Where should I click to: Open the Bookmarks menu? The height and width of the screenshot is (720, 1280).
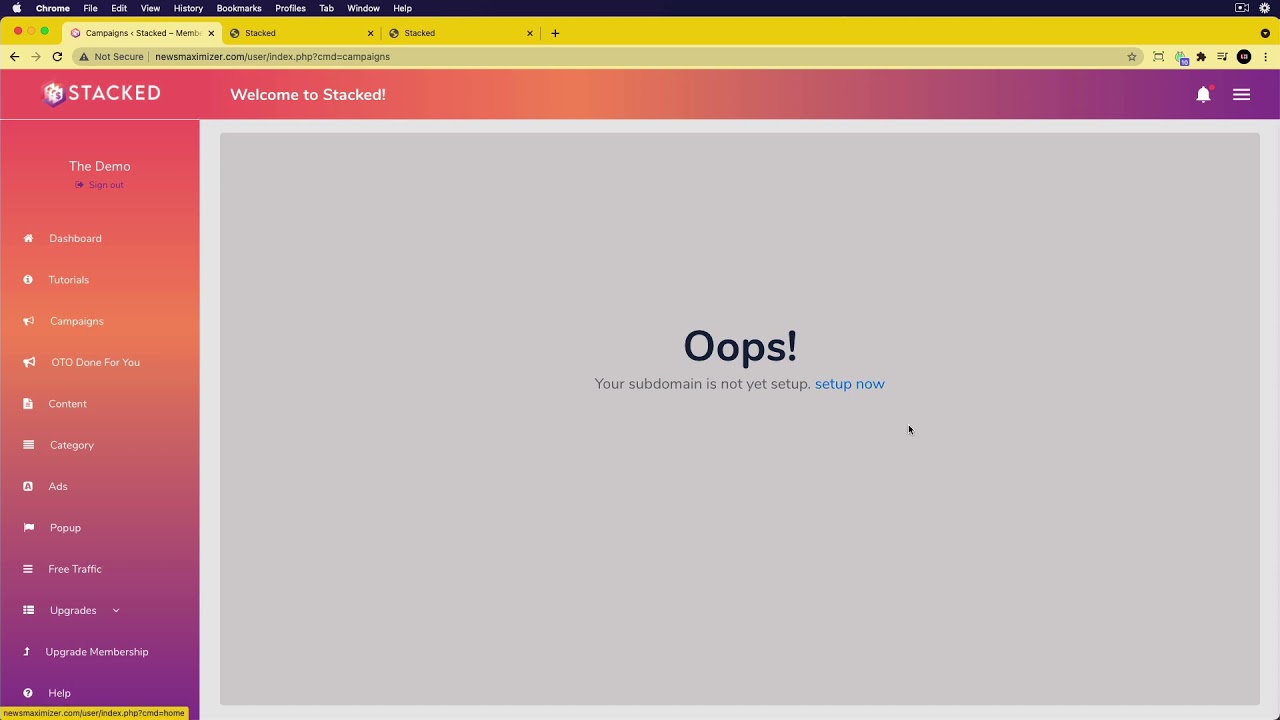(239, 8)
